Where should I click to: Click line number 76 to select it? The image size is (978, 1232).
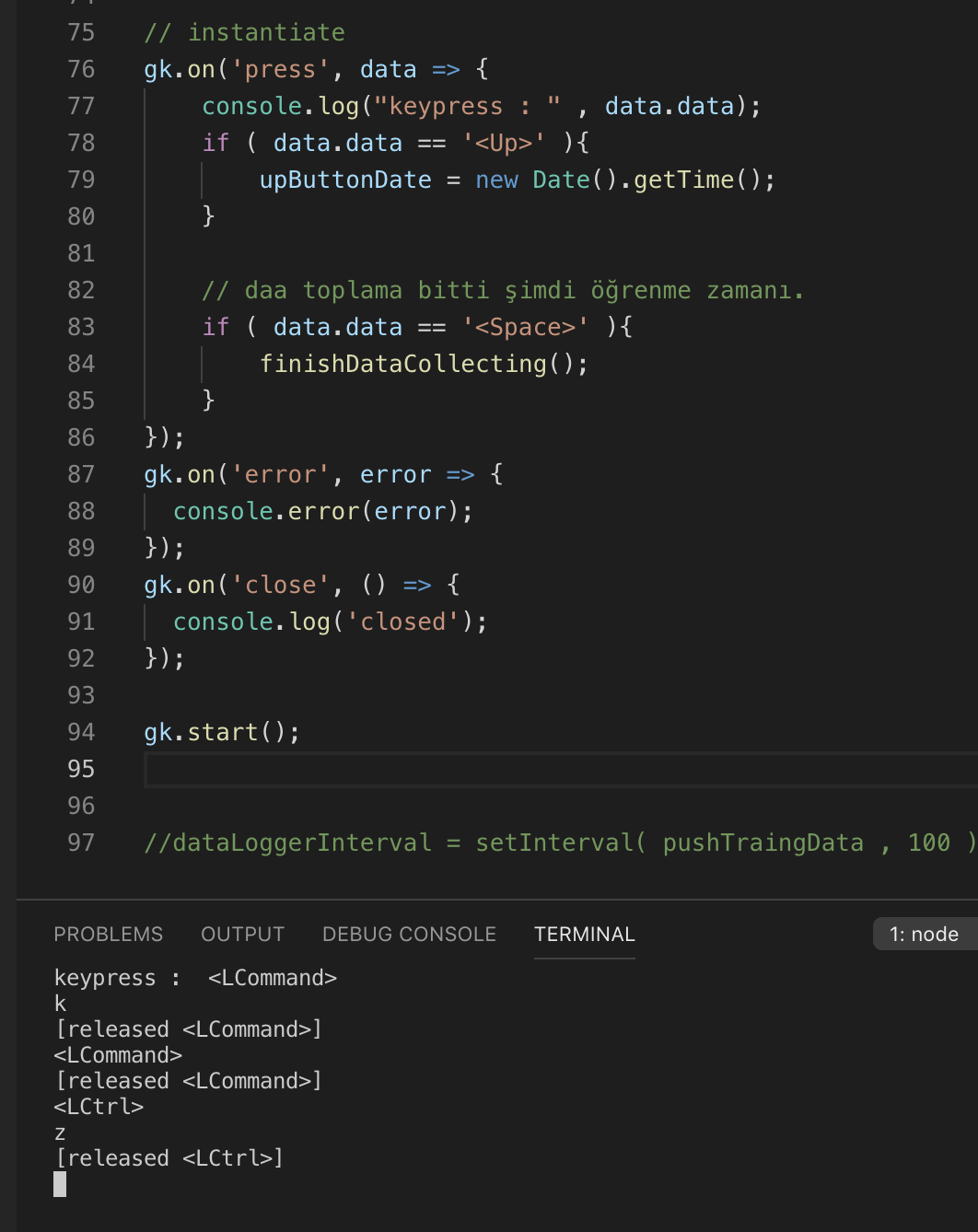pos(81,69)
